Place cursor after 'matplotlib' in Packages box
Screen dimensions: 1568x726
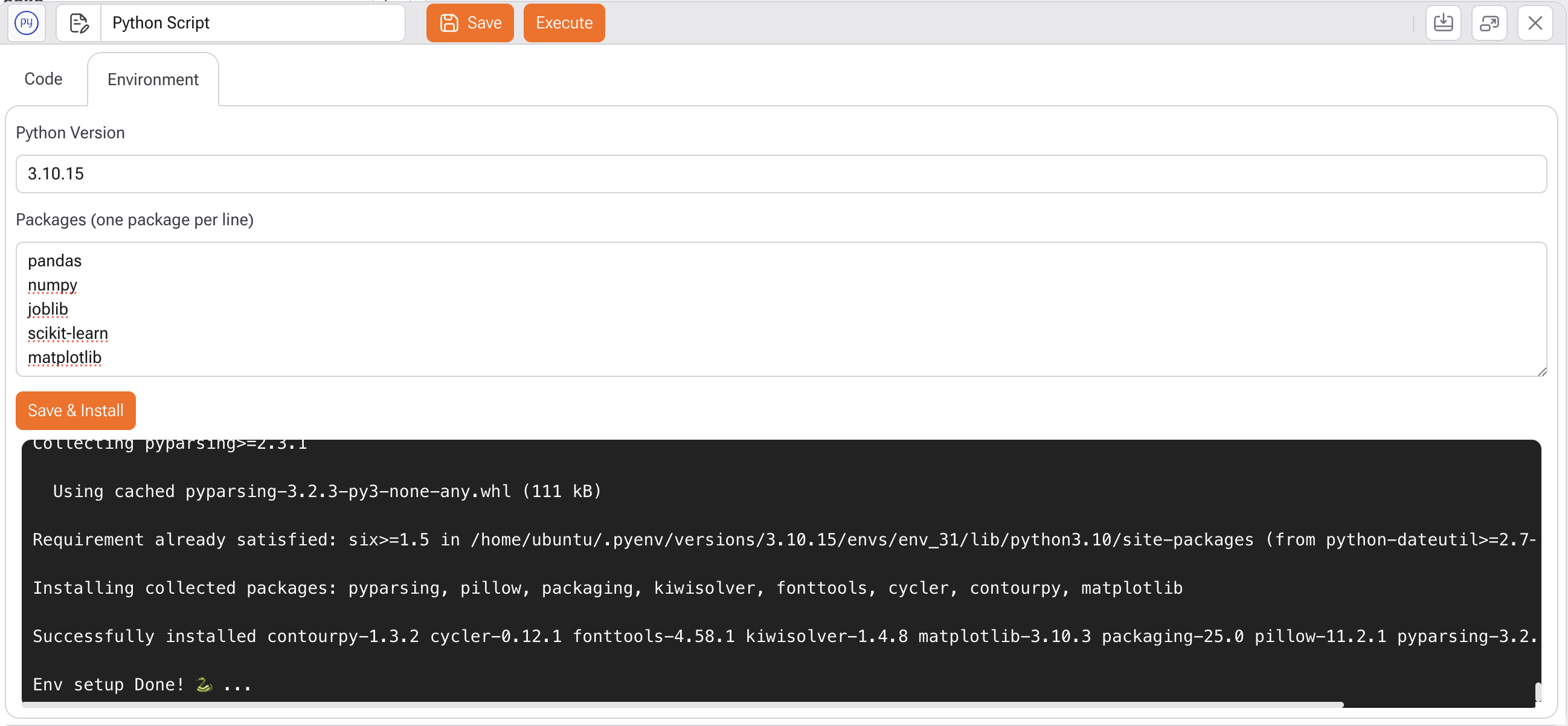102,358
